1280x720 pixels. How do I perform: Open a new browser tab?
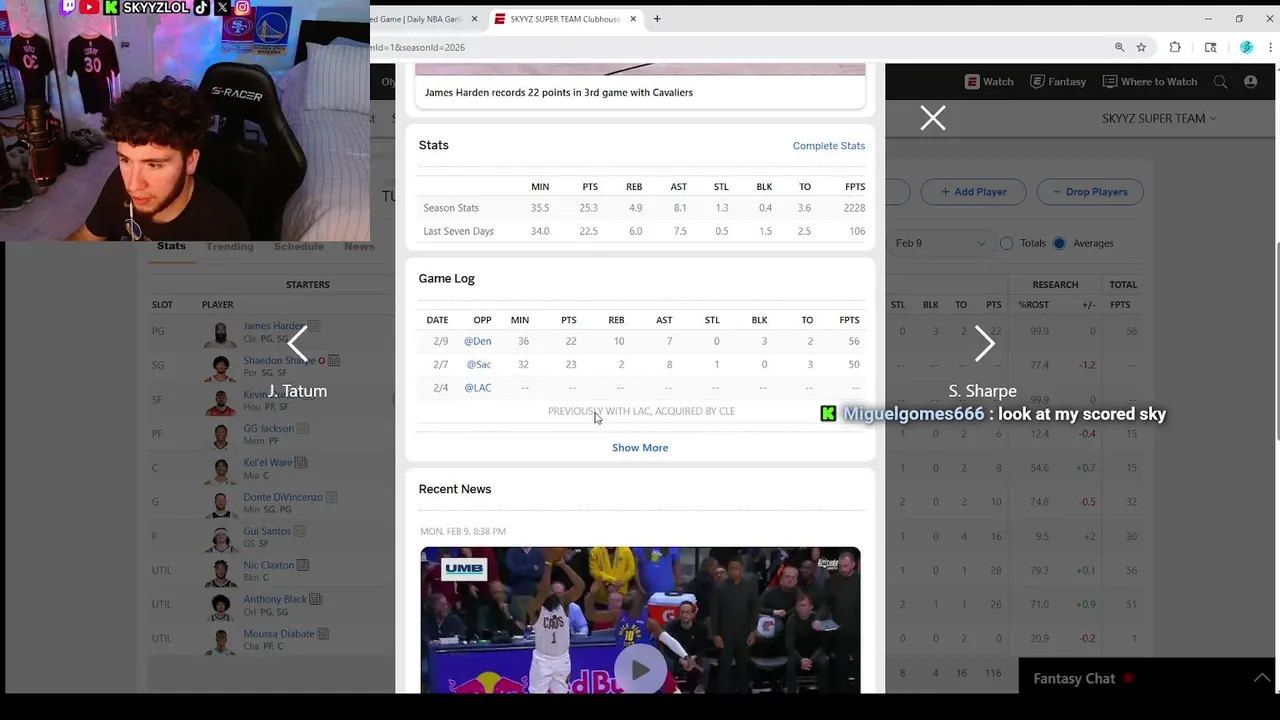point(657,19)
